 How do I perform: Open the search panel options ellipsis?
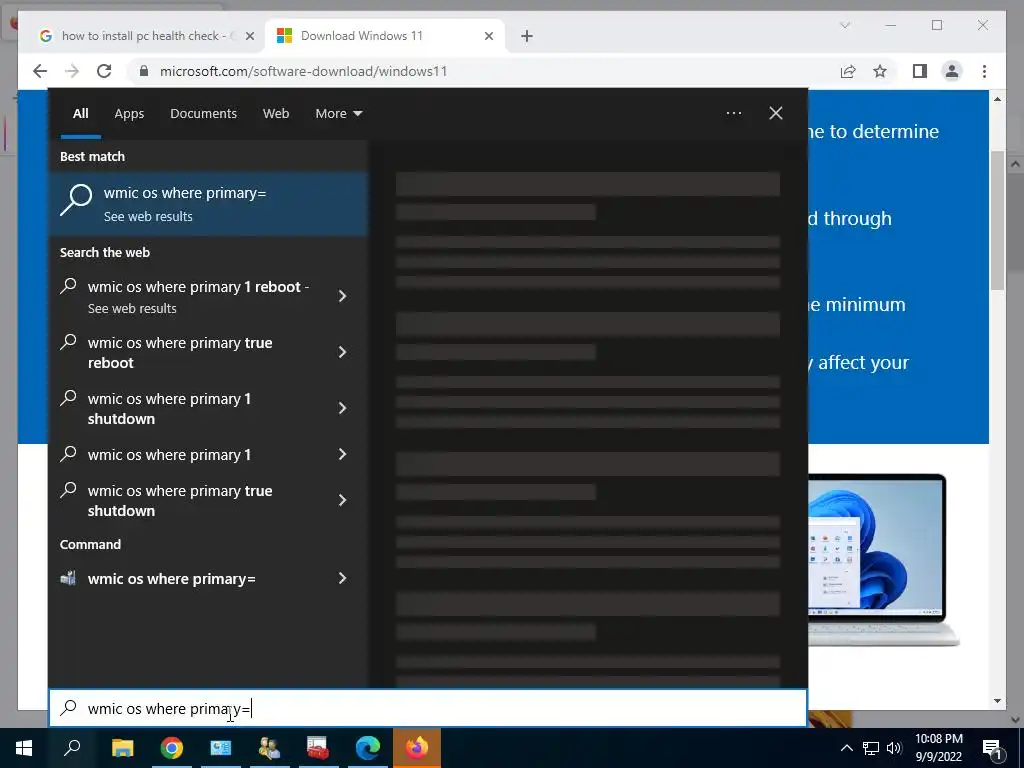(x=733, y=113)
